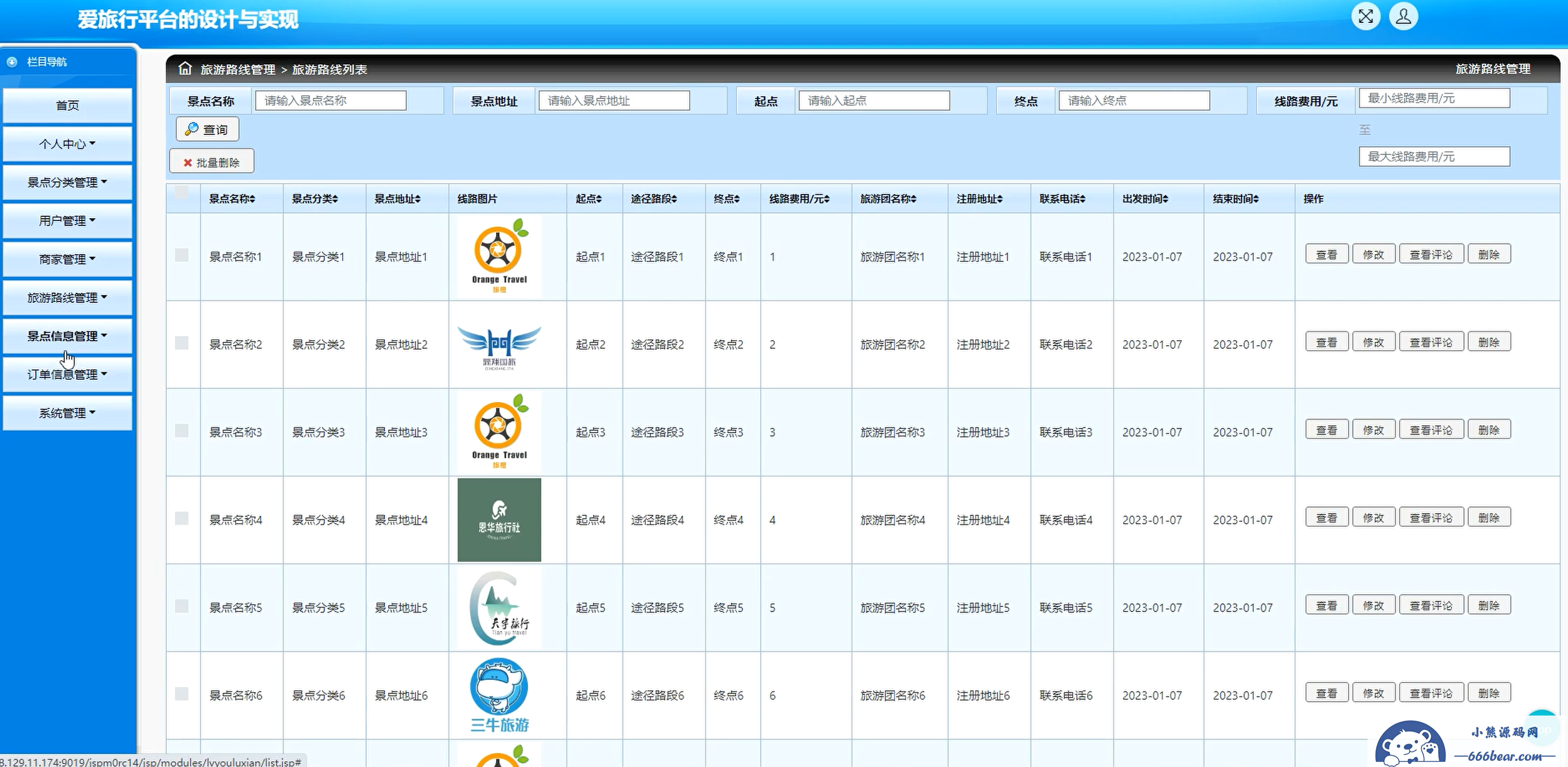Image resolution: width=1568 pixels, height=767 pixels.
Task: Open the 三牛旅游 thumbnail in row 景点名称6
Action: [499, 695]
